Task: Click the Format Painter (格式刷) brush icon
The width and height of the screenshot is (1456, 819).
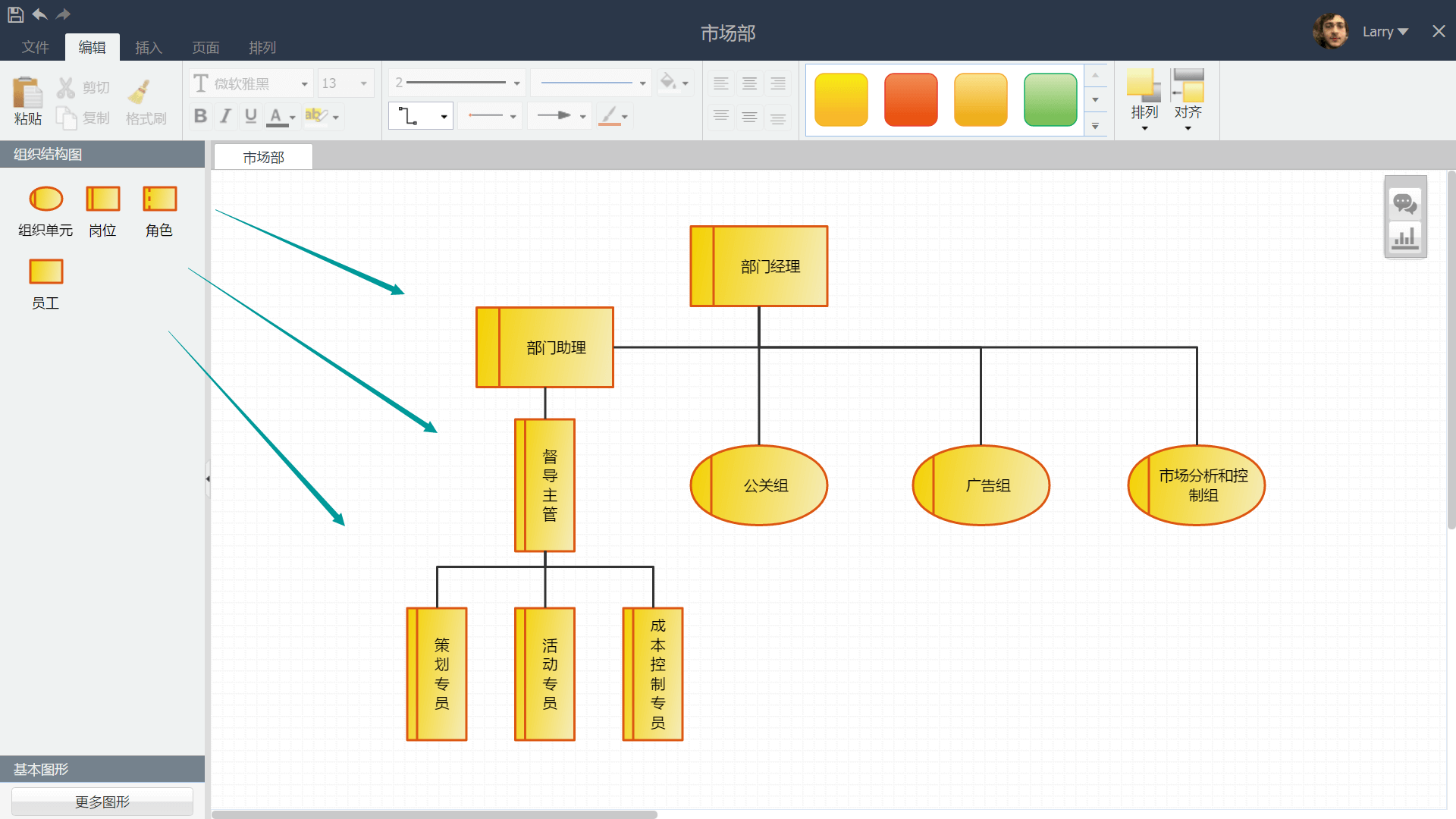Action: 139,93
